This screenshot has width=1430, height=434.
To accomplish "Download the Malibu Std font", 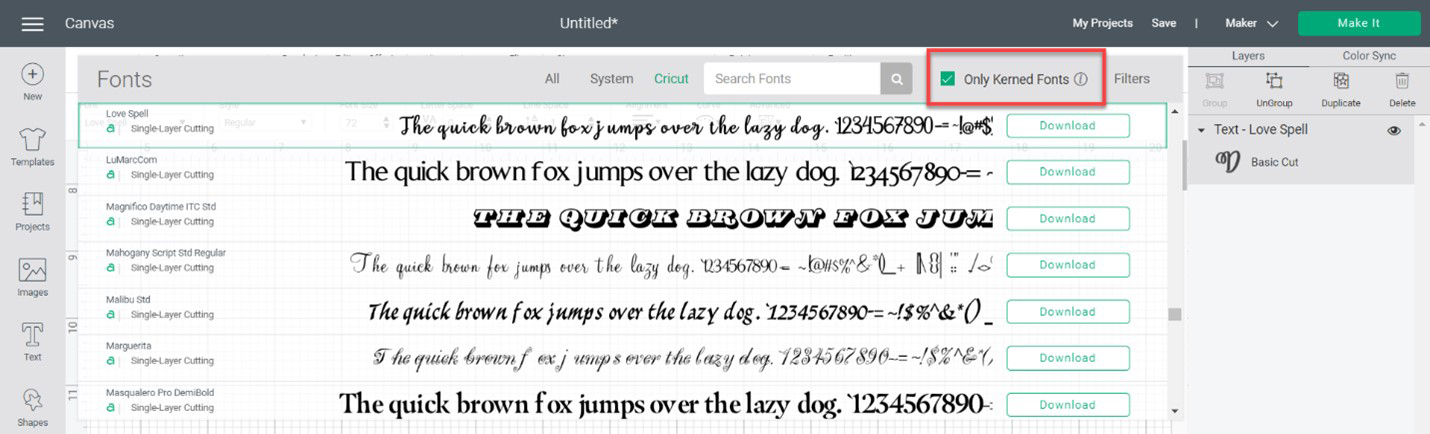I will [1068, 312].
